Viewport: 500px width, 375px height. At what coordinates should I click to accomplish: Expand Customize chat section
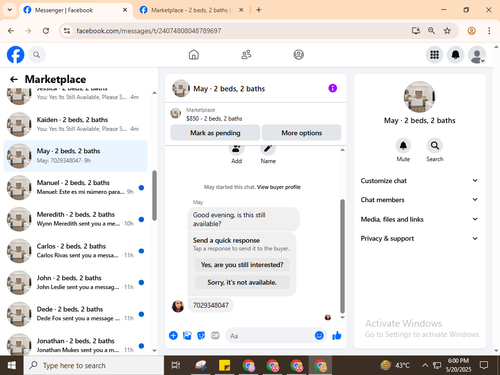tap(419, 181)
